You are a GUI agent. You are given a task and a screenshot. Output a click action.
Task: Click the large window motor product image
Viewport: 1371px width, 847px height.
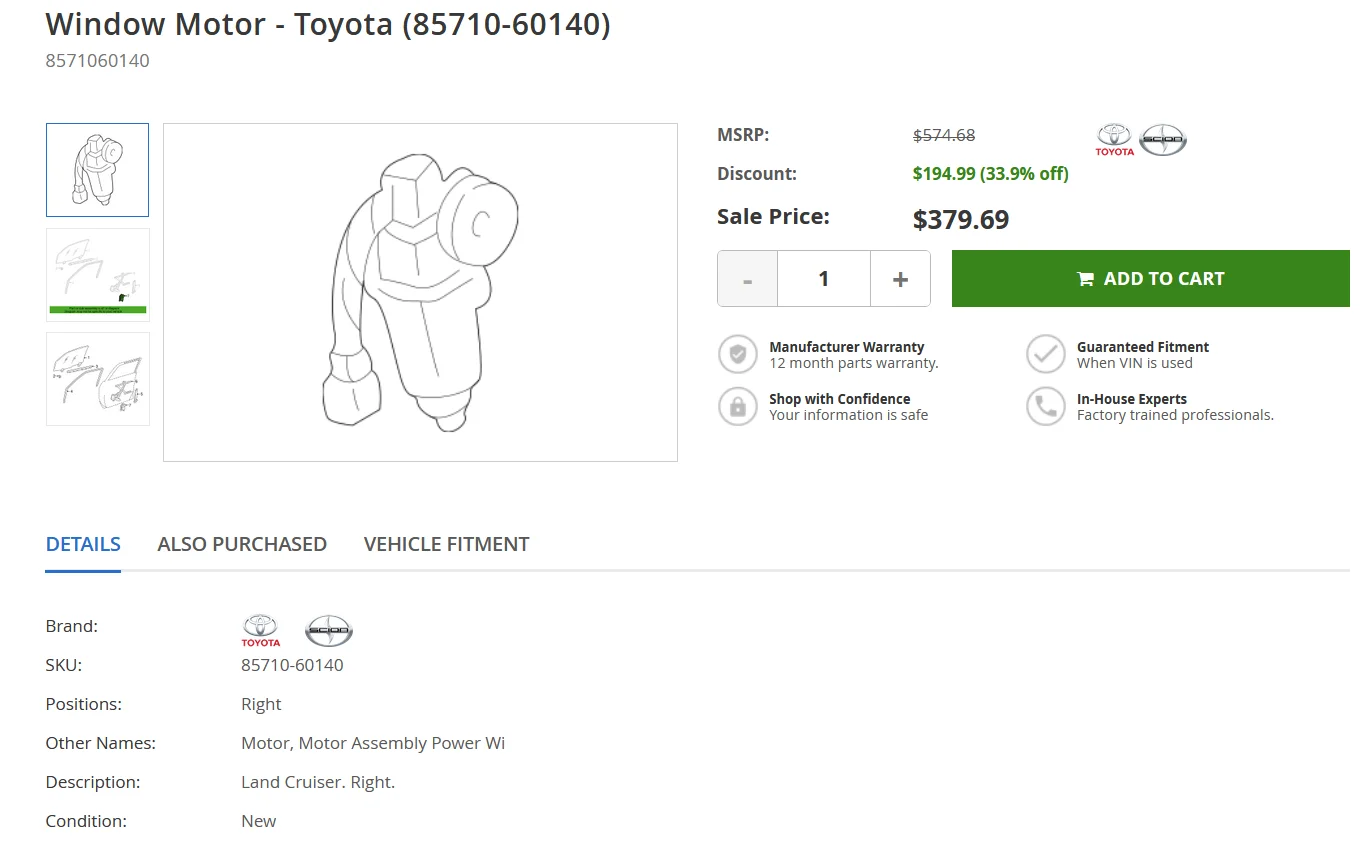click(x=420, y=292)
